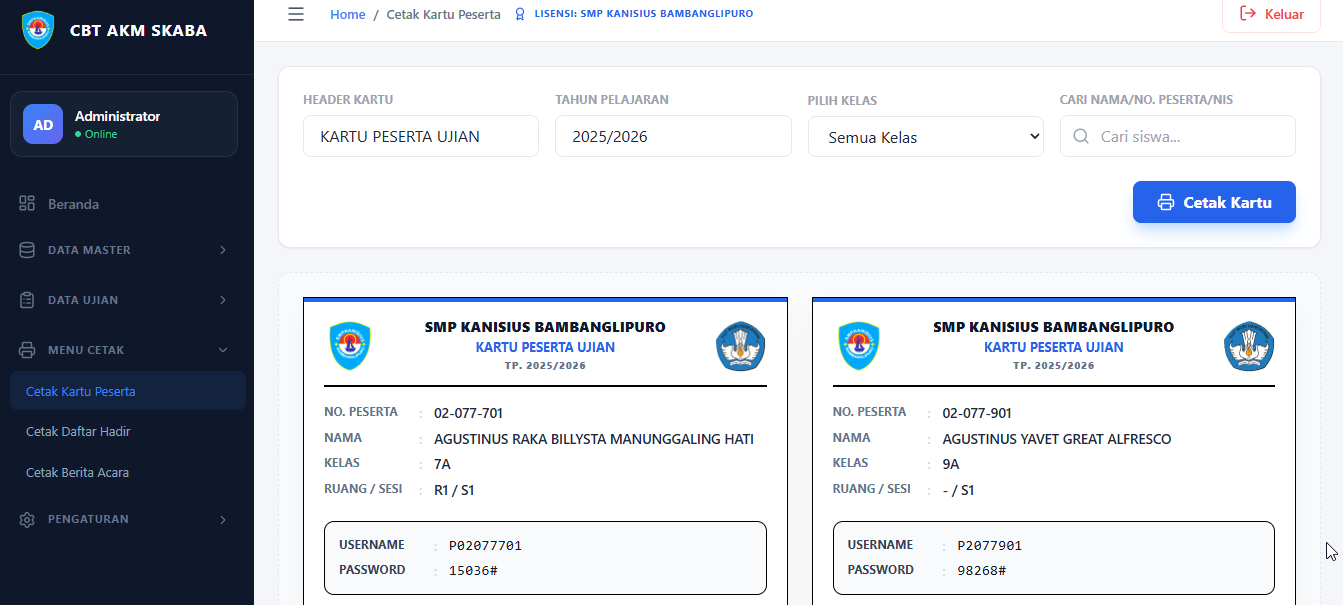Select Cetak Kartu Peserta menu item

click(x=128, y=391)
